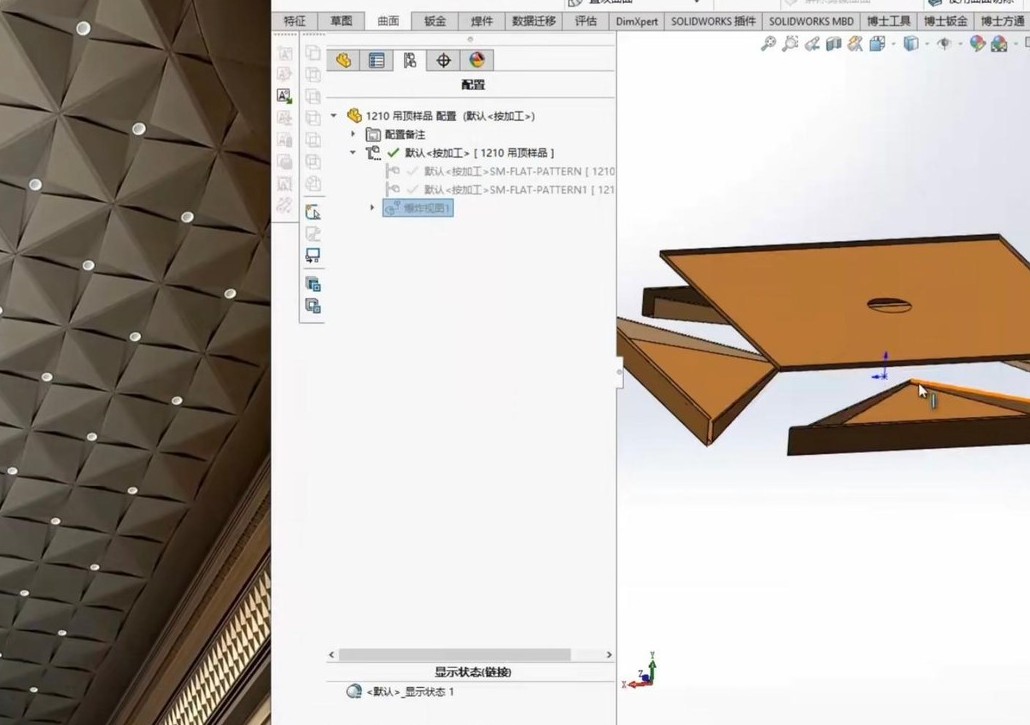1030x725 pixels.
Task: Expand the 爆炸视图1 node
Action: [372, 208]
